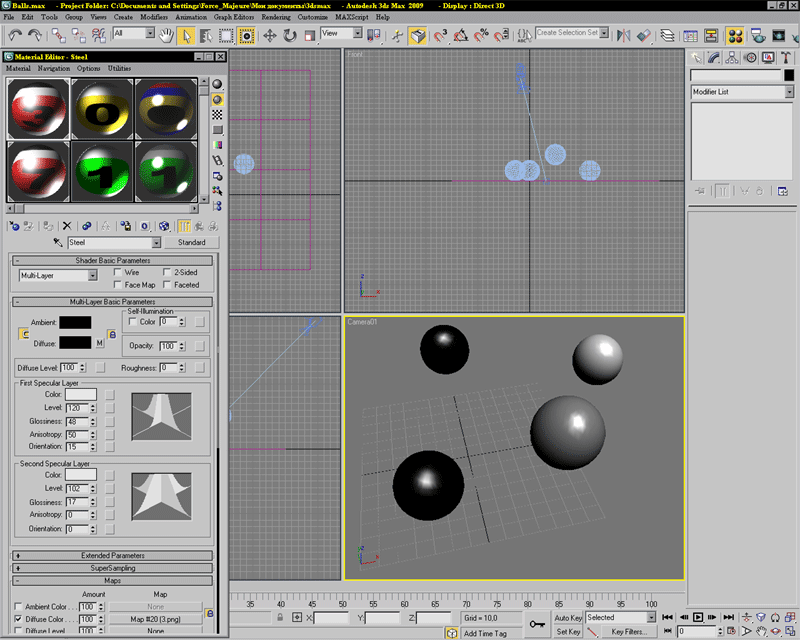Open the Utilities menu in Material Editor
This screenshot has width=800, height=640.
tap(119, 68)
